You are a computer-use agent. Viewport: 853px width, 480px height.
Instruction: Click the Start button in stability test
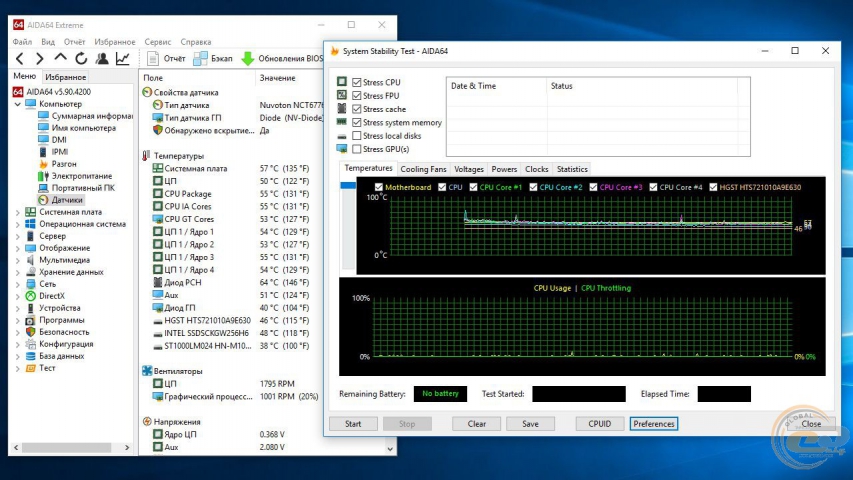353,424
